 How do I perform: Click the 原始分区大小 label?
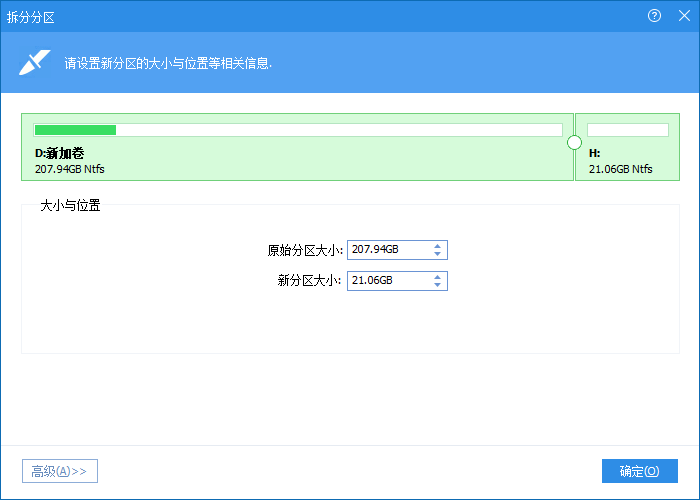pyautogui.click(x=305, y=250)
